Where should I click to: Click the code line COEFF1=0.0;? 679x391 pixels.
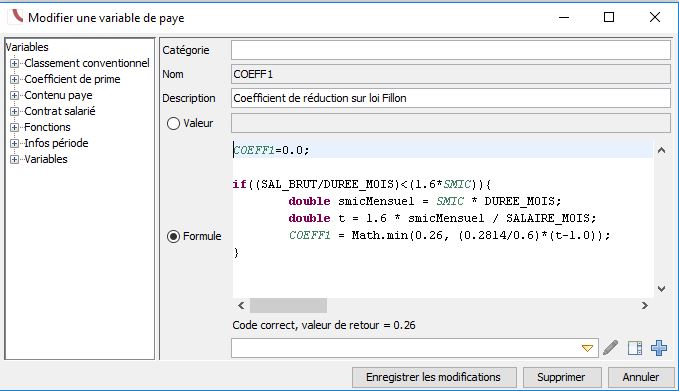pyautogui.click(x=272, y=150)
